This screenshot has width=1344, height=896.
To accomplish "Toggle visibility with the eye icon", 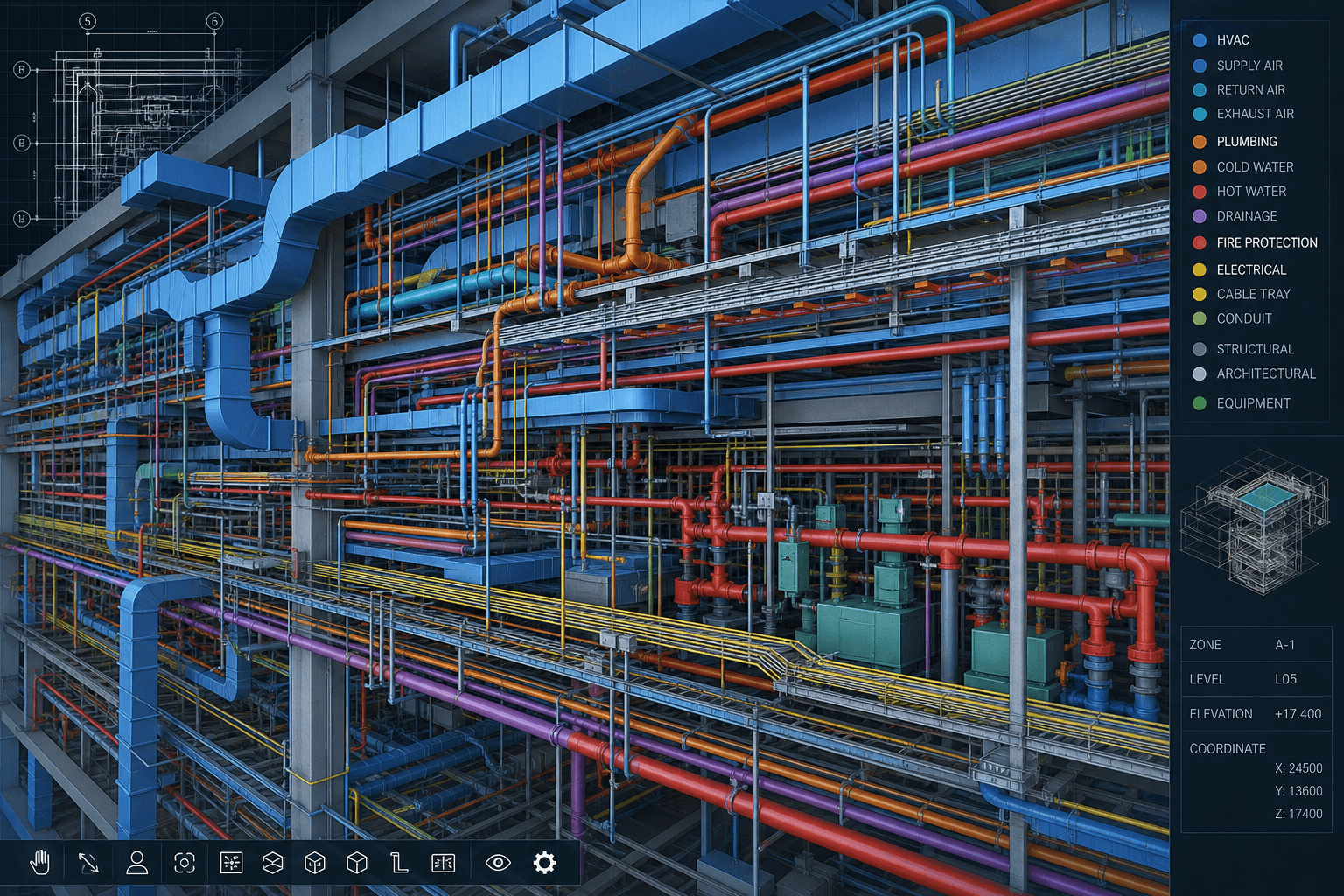I will 498,863.
